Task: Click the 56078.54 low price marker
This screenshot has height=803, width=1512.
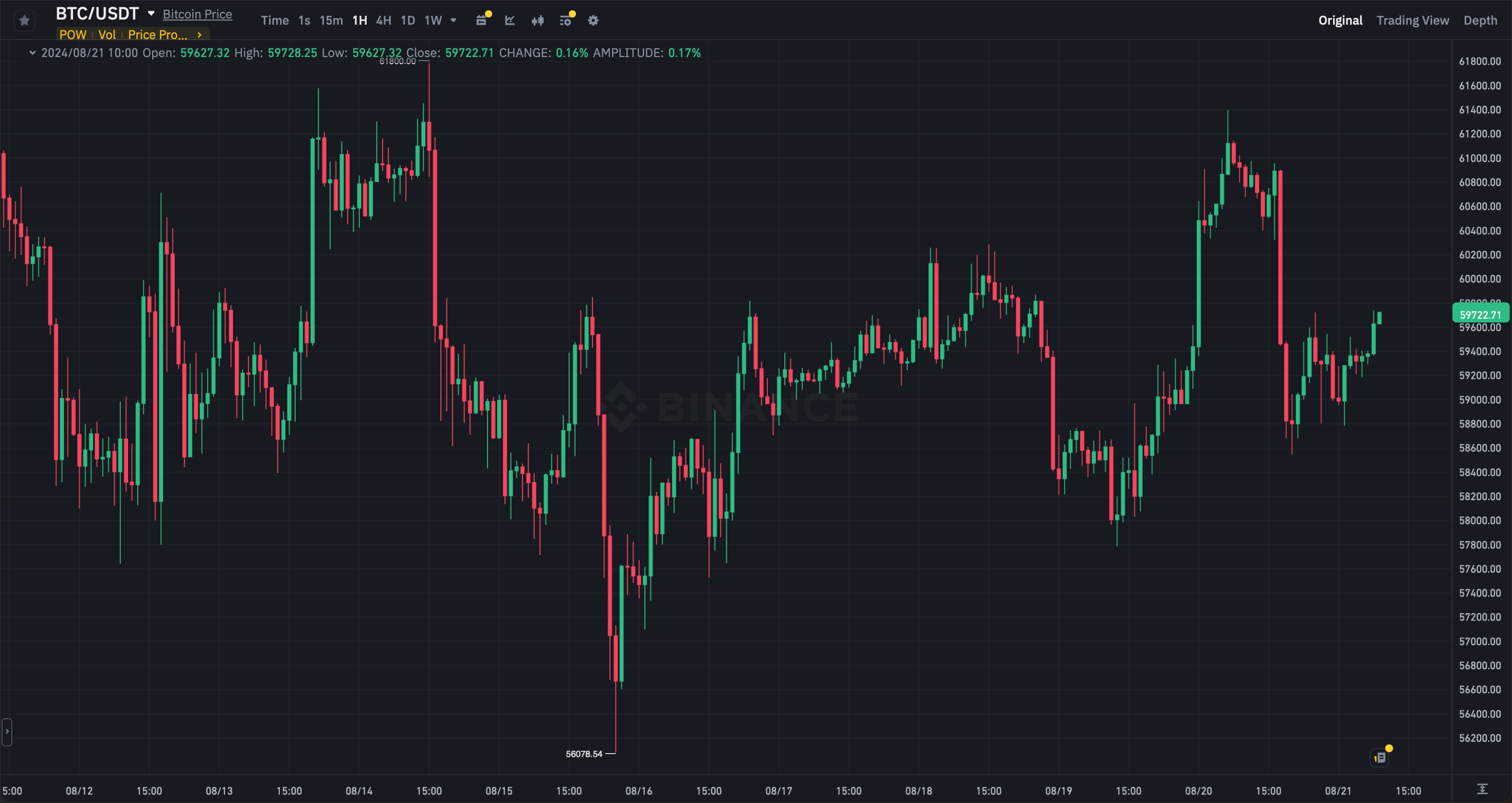Action: (x=583, y=754)
